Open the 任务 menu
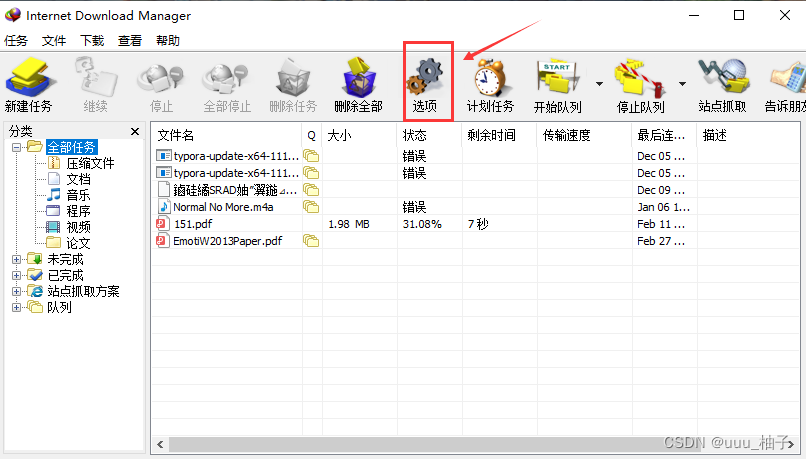This screenshot has height=459, width=806. 16,41
